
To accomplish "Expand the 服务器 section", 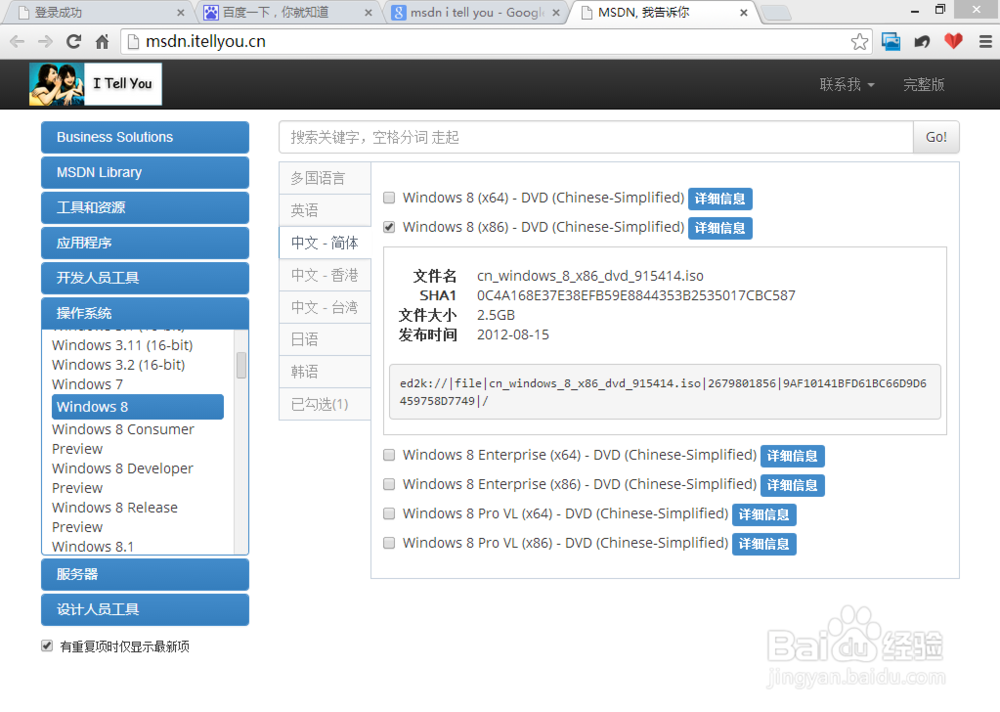I will coord(145,574).
